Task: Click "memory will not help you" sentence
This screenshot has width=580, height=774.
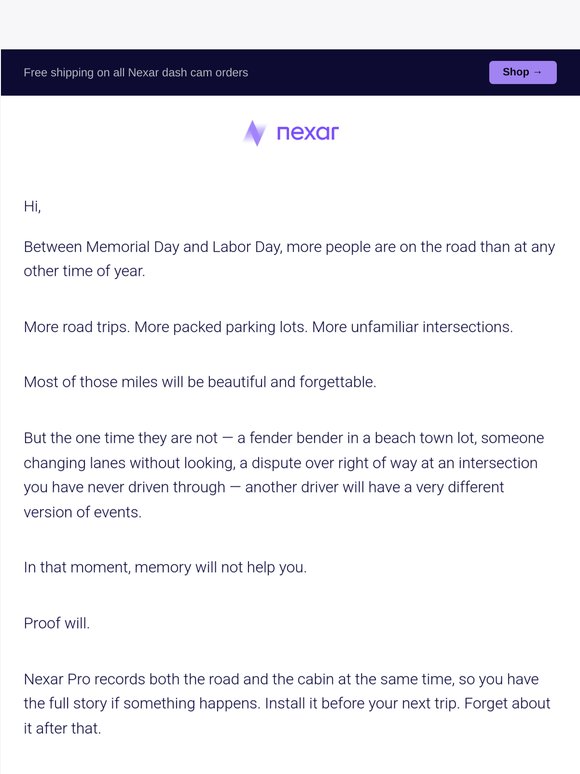Action: [165, 567]
